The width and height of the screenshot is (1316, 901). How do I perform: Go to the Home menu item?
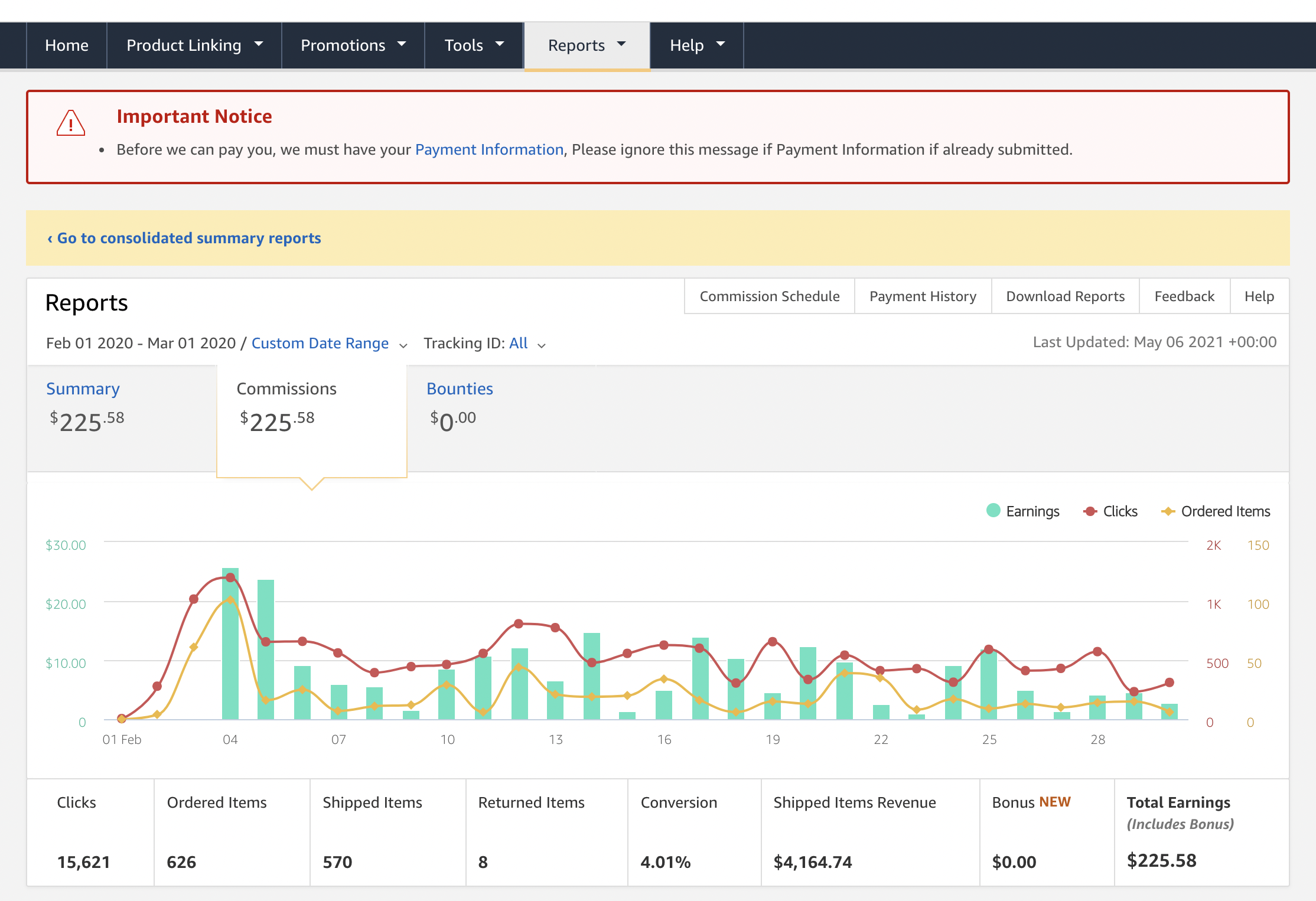(67, 45)
